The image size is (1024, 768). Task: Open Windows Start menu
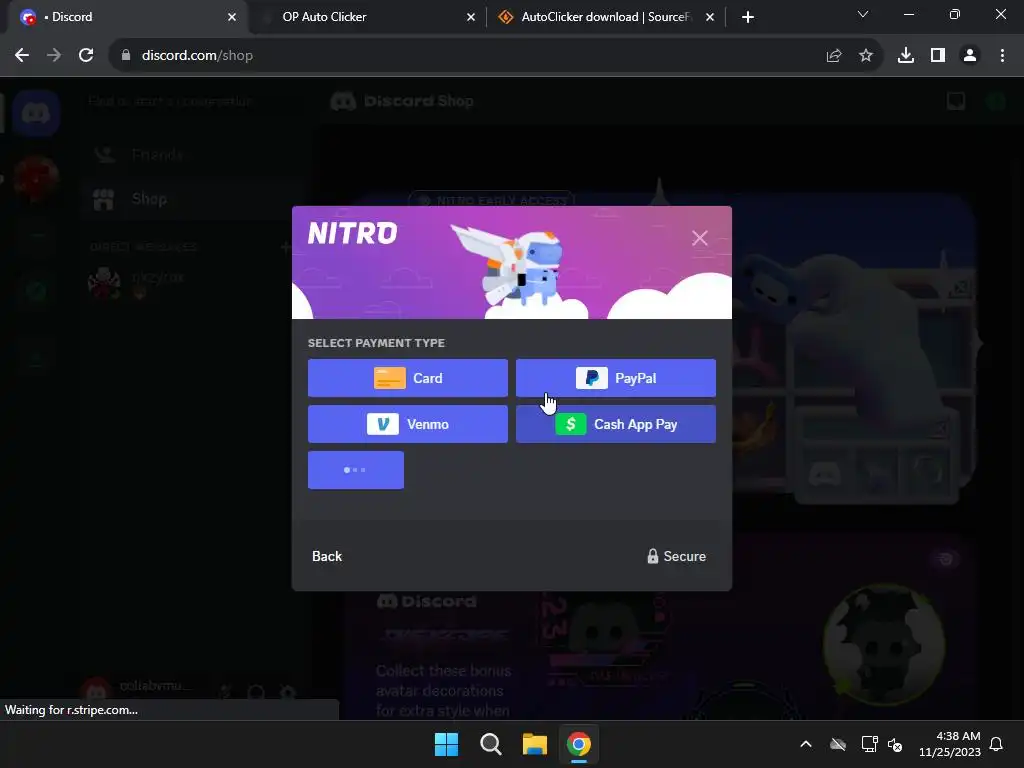click(447, 744)
